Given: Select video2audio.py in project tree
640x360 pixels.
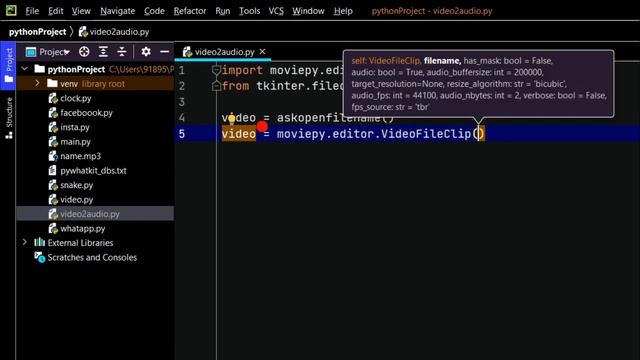Looking at the screenshot, I should coord(90,214).
